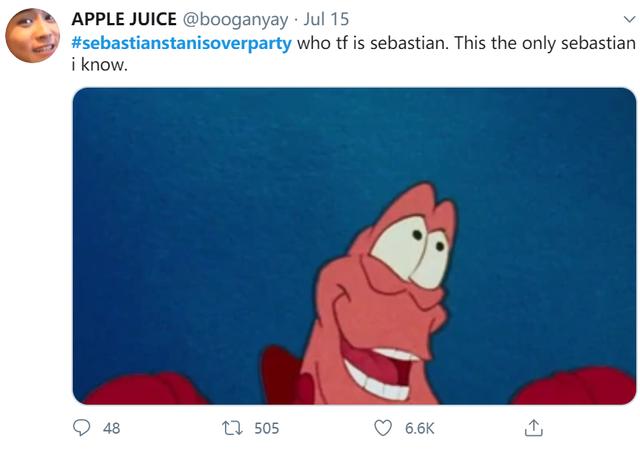Click the crab's right red claw
This screenshot has height=450, width=640.
(575, 386)
